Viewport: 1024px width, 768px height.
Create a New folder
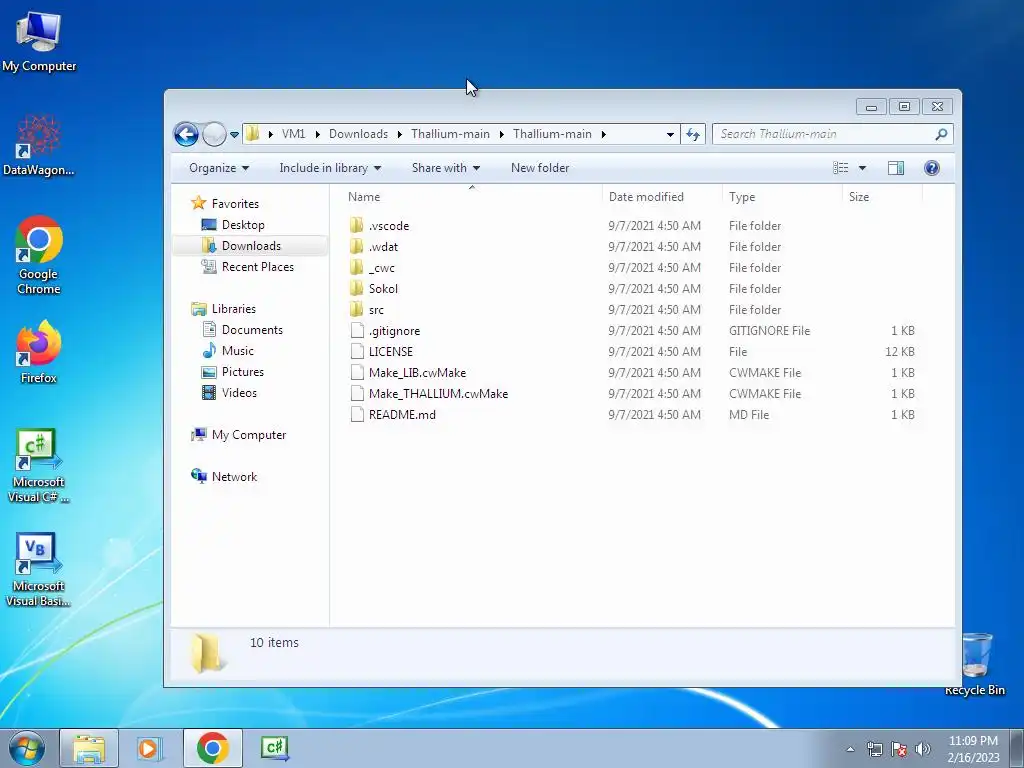[540, 168]
